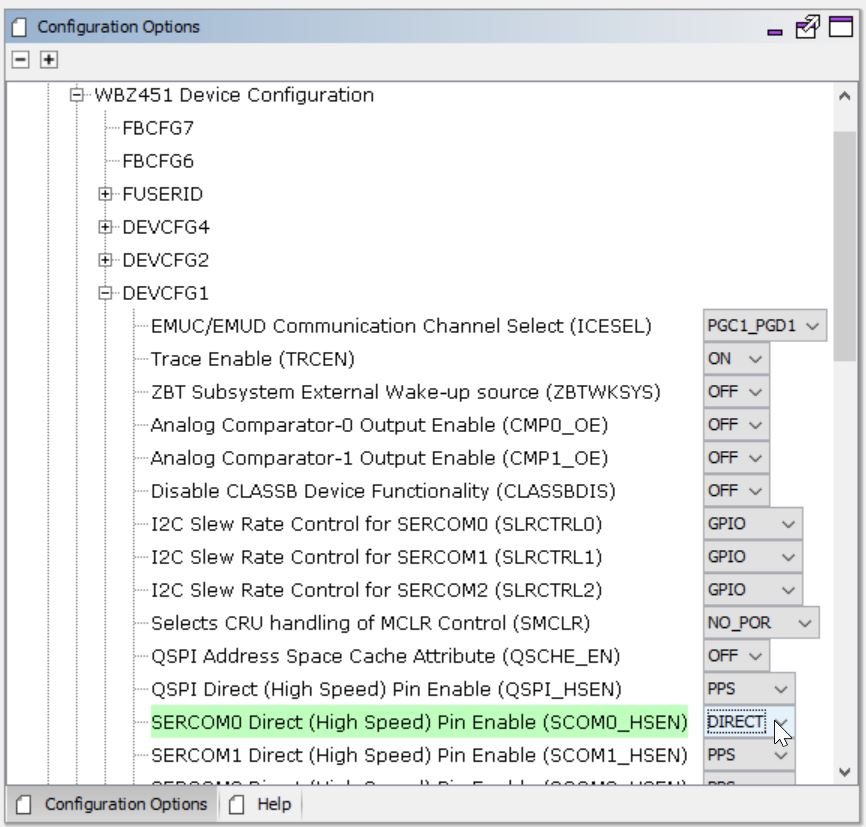Switch to the Help tab
The image size is (866, 827).
point(262,804)
